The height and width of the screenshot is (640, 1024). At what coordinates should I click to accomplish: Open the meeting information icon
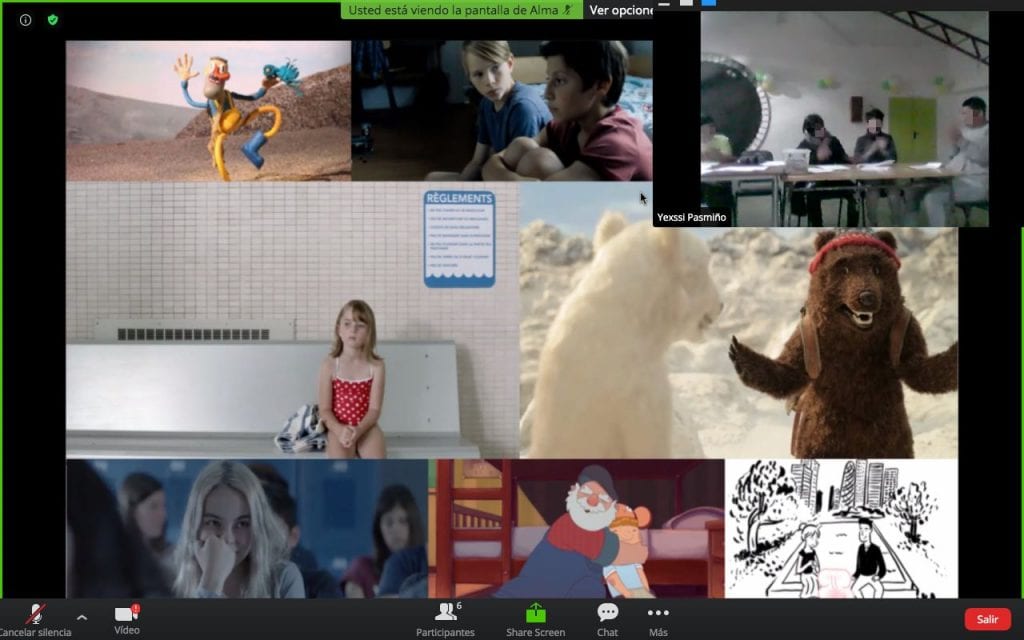point(25,20)
